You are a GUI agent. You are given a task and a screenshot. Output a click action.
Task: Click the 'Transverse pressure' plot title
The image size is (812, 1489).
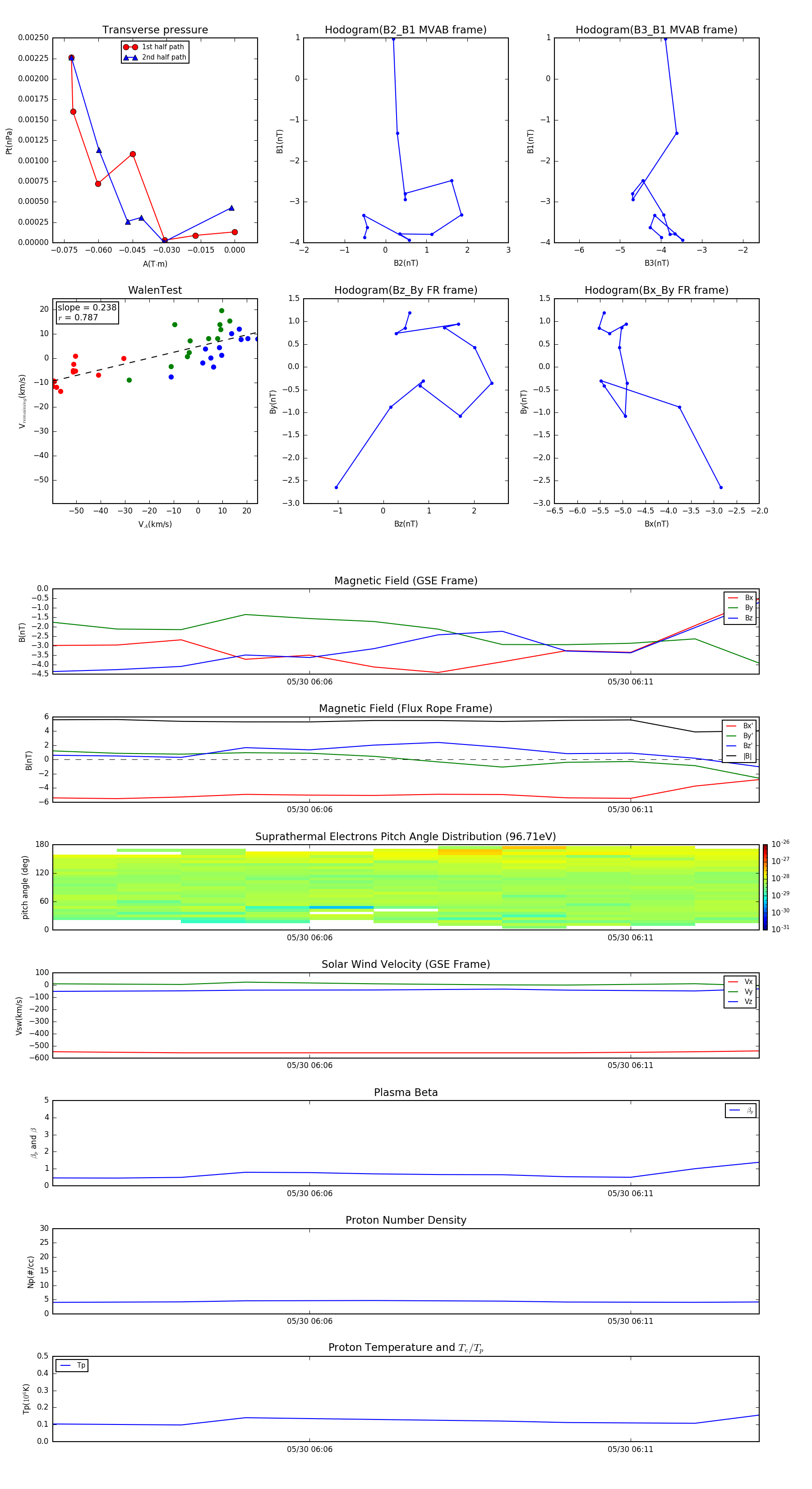155,30
